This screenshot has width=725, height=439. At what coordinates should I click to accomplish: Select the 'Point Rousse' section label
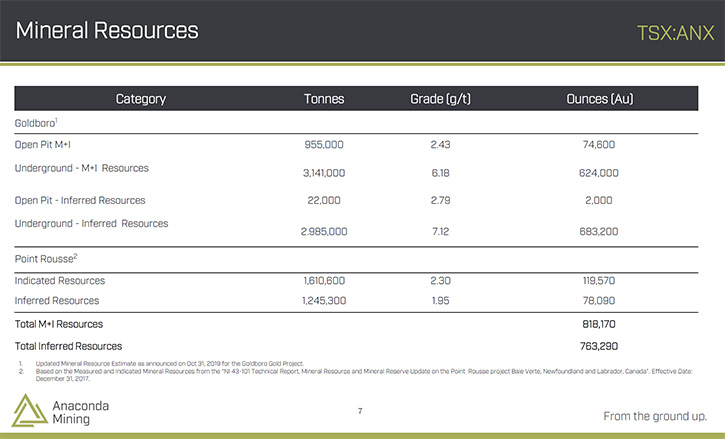coord(46,259)
